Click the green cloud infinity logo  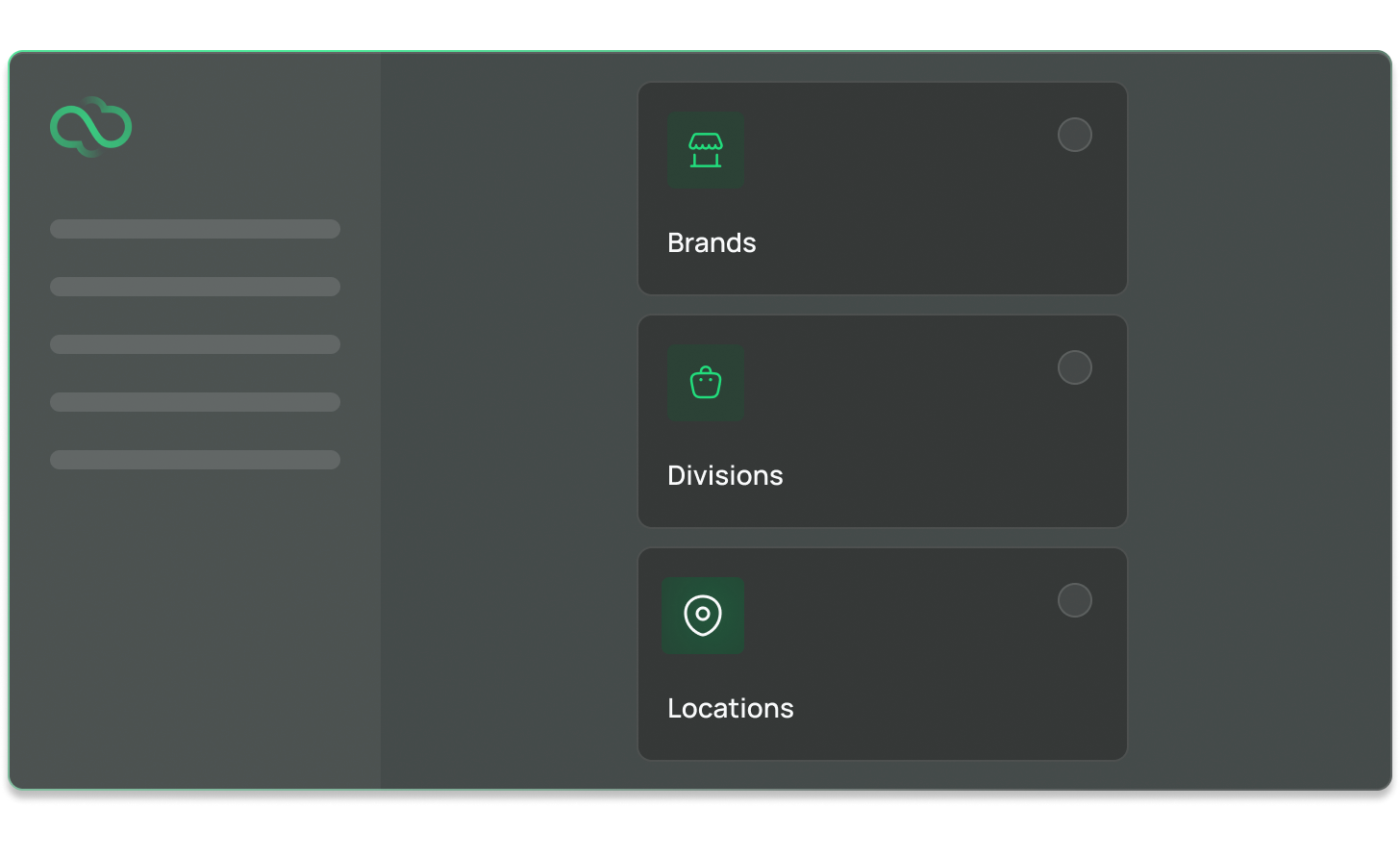(x=90, y=127)
